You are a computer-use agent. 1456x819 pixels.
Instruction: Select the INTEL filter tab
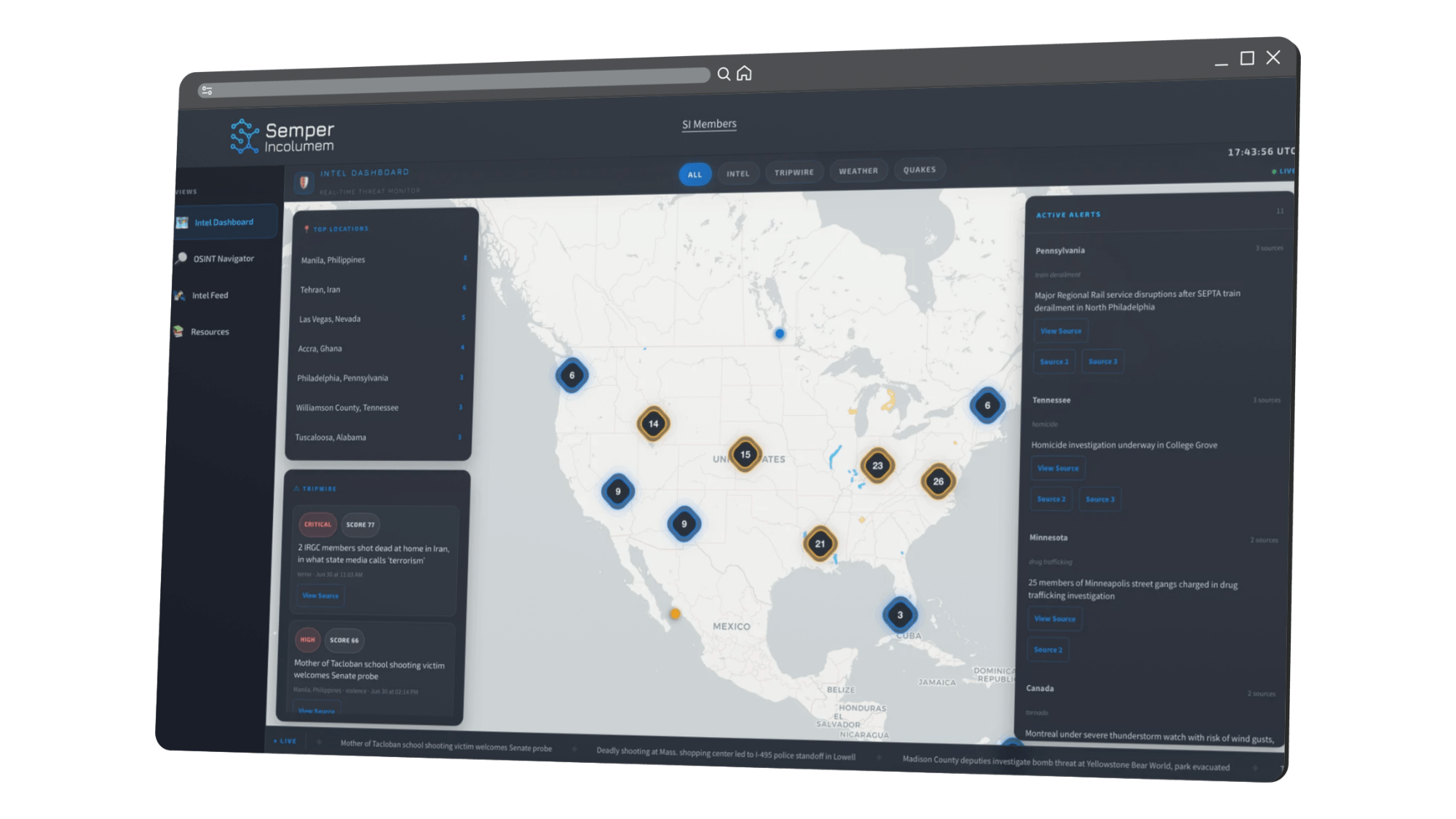737,173
